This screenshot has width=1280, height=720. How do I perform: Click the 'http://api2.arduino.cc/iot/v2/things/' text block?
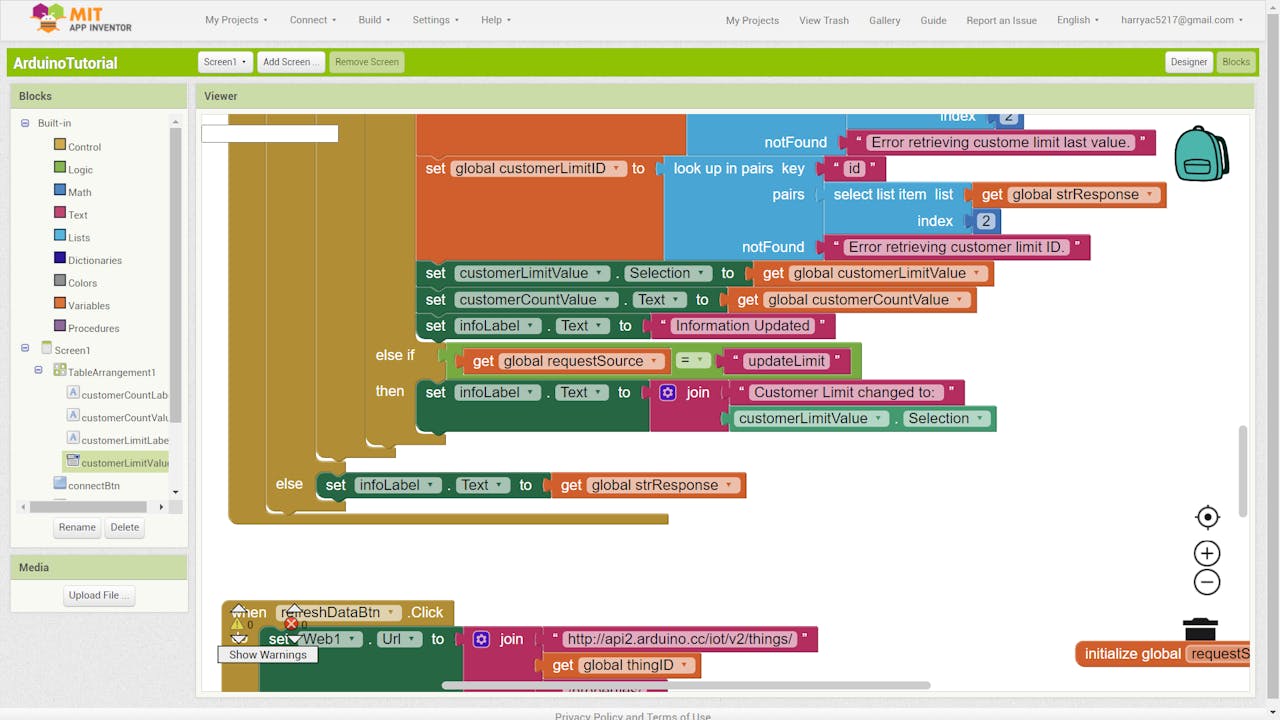[x=679, y=639]
